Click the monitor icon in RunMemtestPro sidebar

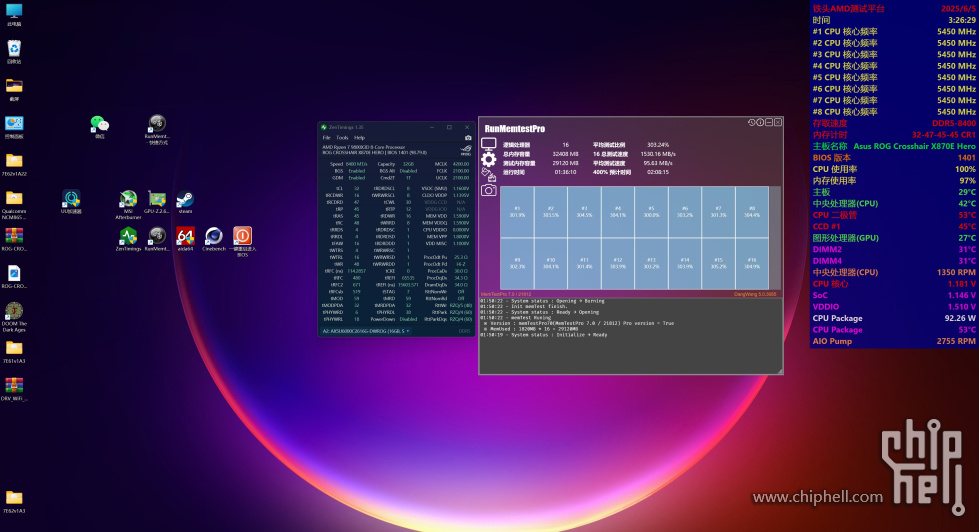point(488,144)
